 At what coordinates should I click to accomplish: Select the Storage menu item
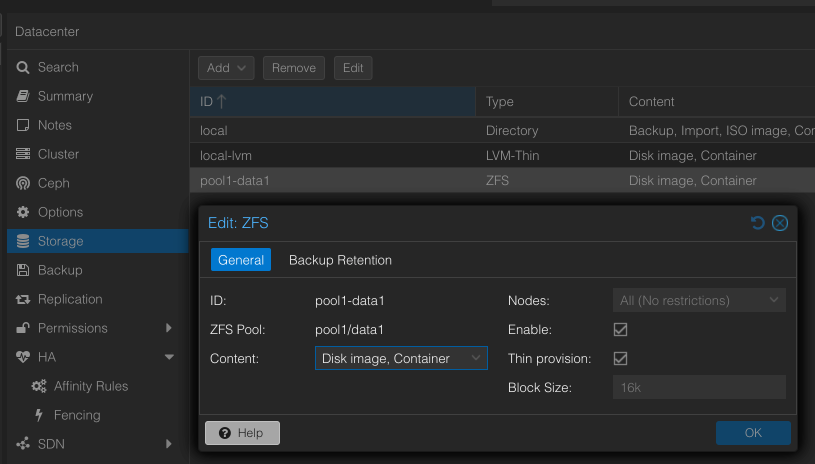(98, 241)
